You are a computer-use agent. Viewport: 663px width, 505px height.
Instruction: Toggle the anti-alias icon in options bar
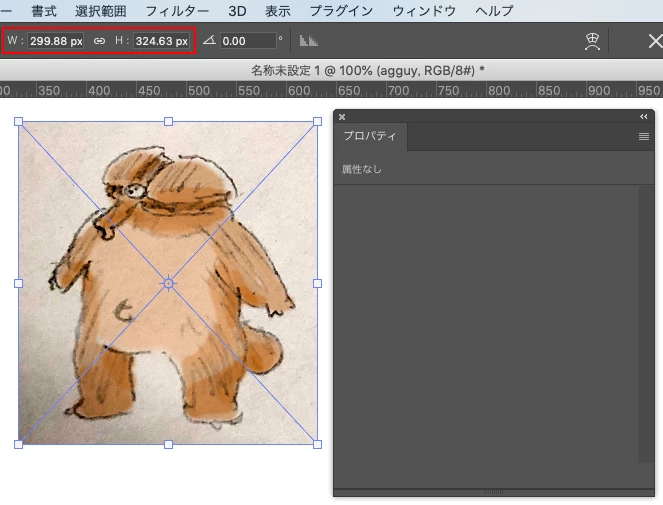[309, 41]
